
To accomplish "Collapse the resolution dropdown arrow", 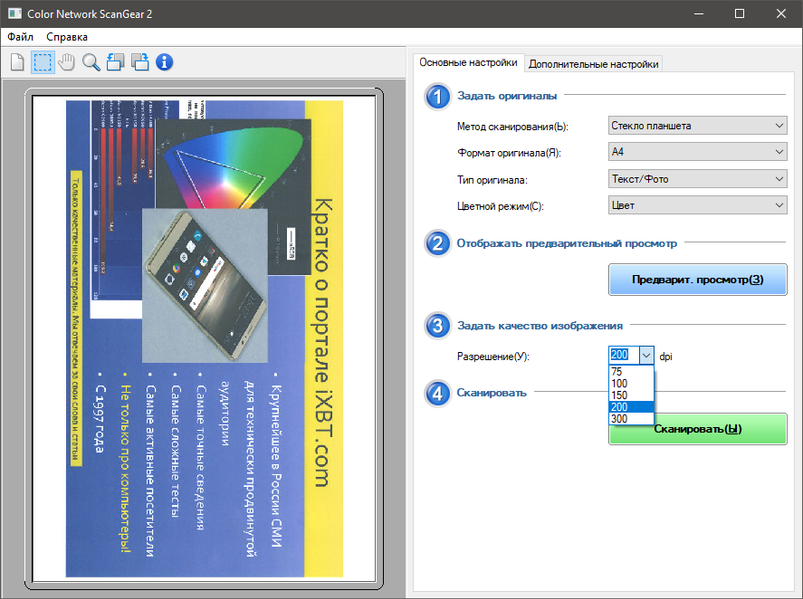I will [646, 355].
